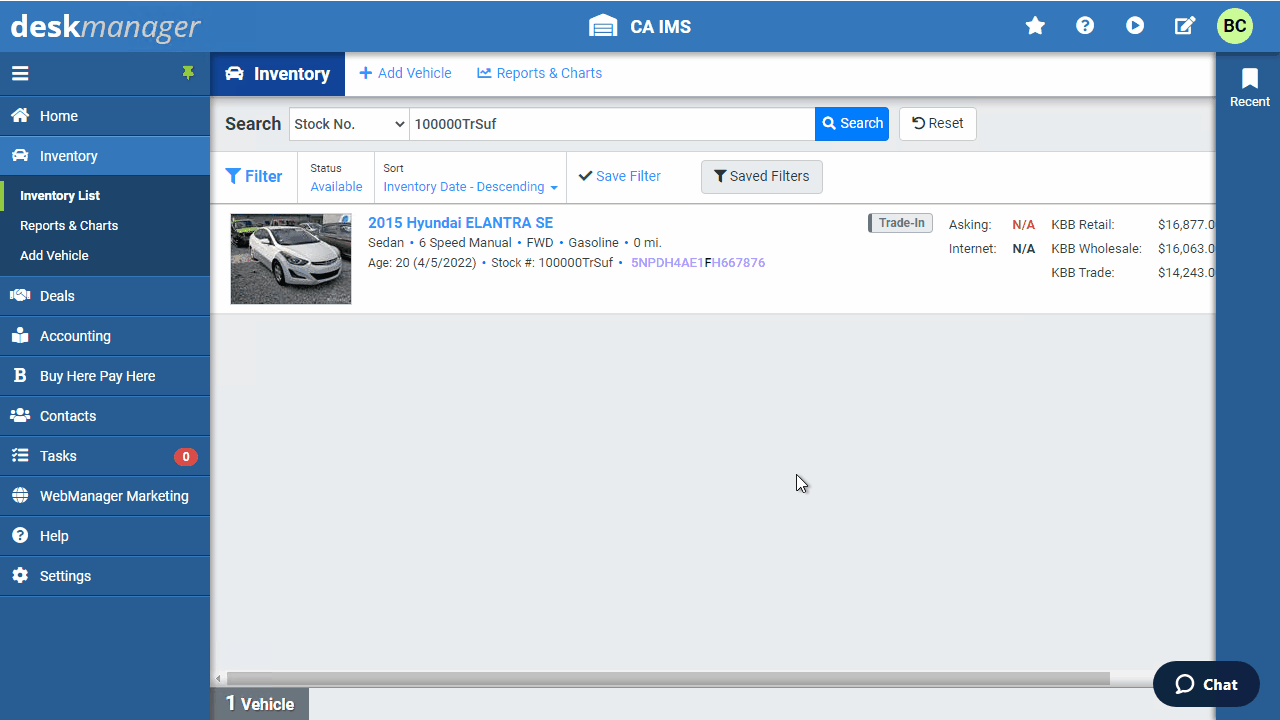
Task: Toggle the sidebar pin
Action: pos(189,73)
